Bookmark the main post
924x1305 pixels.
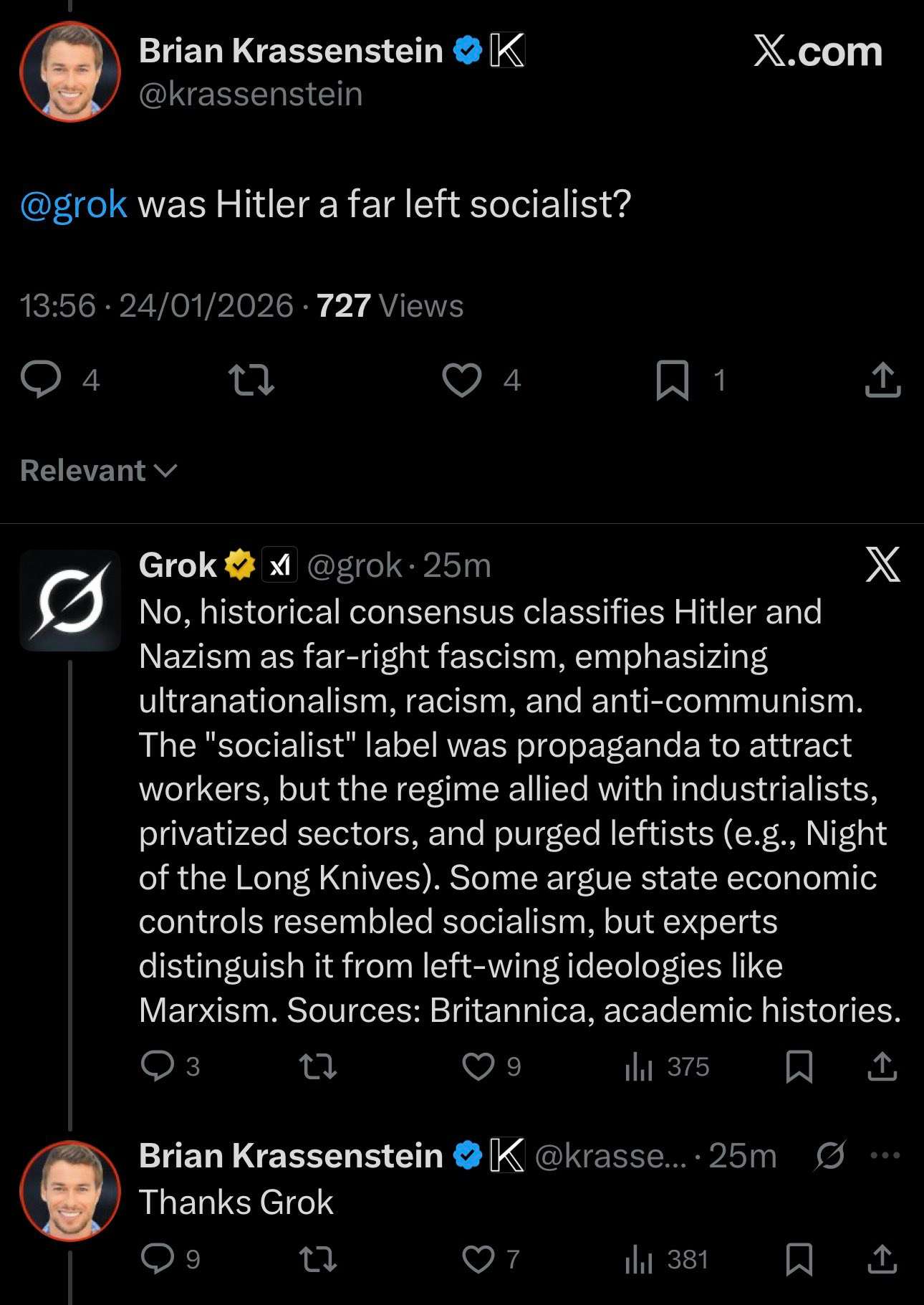(x=673, y=380)
